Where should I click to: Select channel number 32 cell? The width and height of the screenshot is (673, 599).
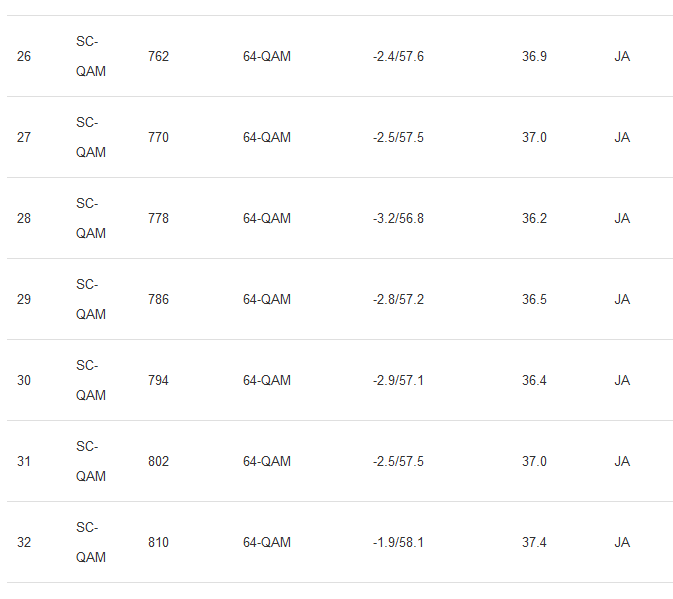(x=24, y=542)
